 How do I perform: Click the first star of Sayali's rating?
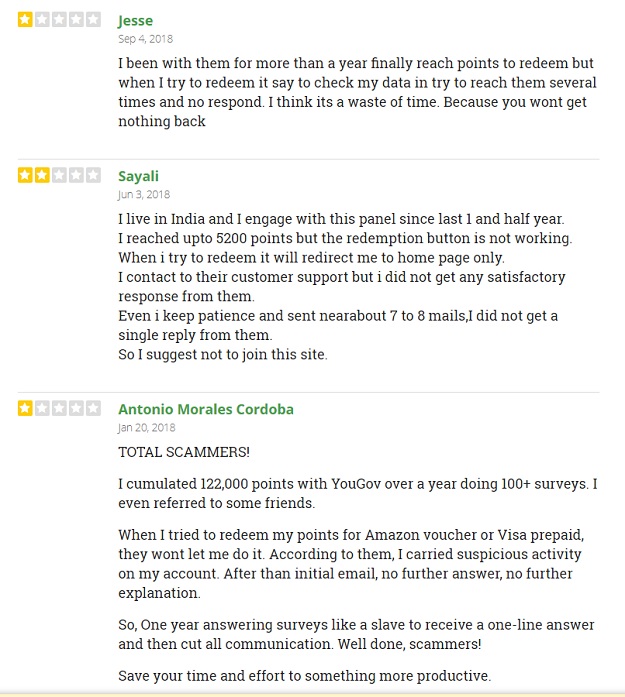[25, 175]
